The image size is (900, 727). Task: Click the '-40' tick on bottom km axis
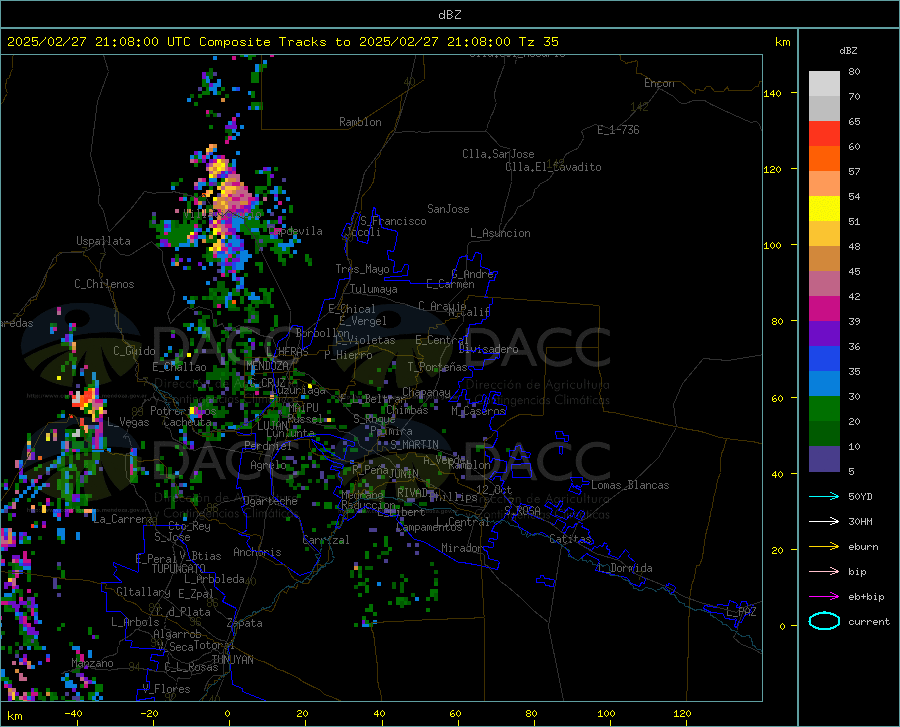(x=73, y=714)
